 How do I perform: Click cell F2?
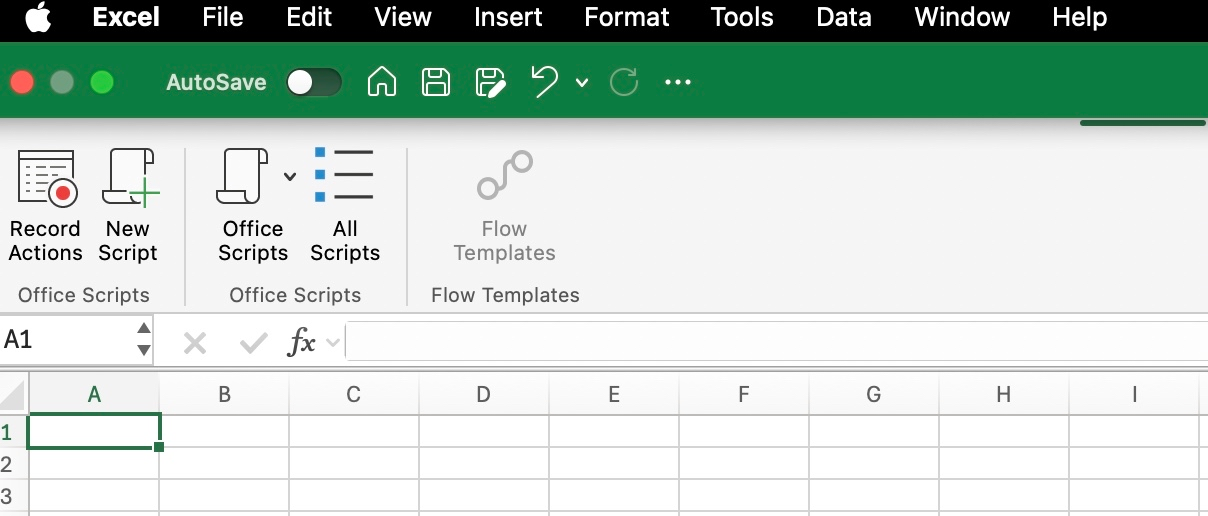(x=744, y=464)
